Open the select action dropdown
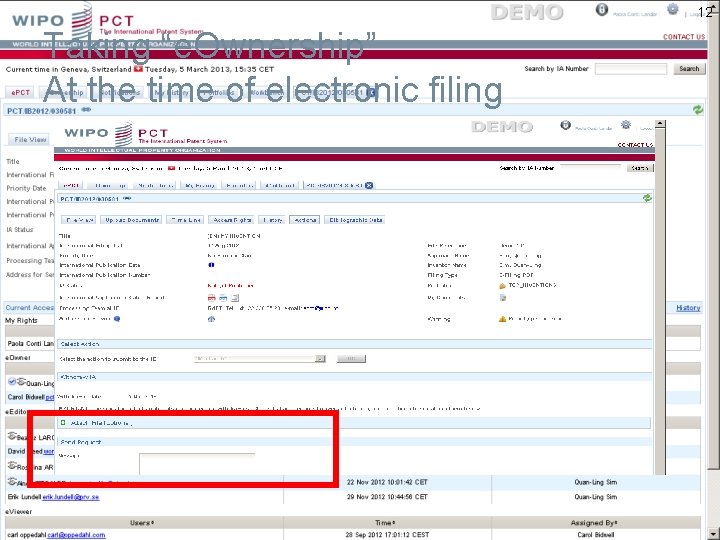720x540 pixels. [259, 359]
